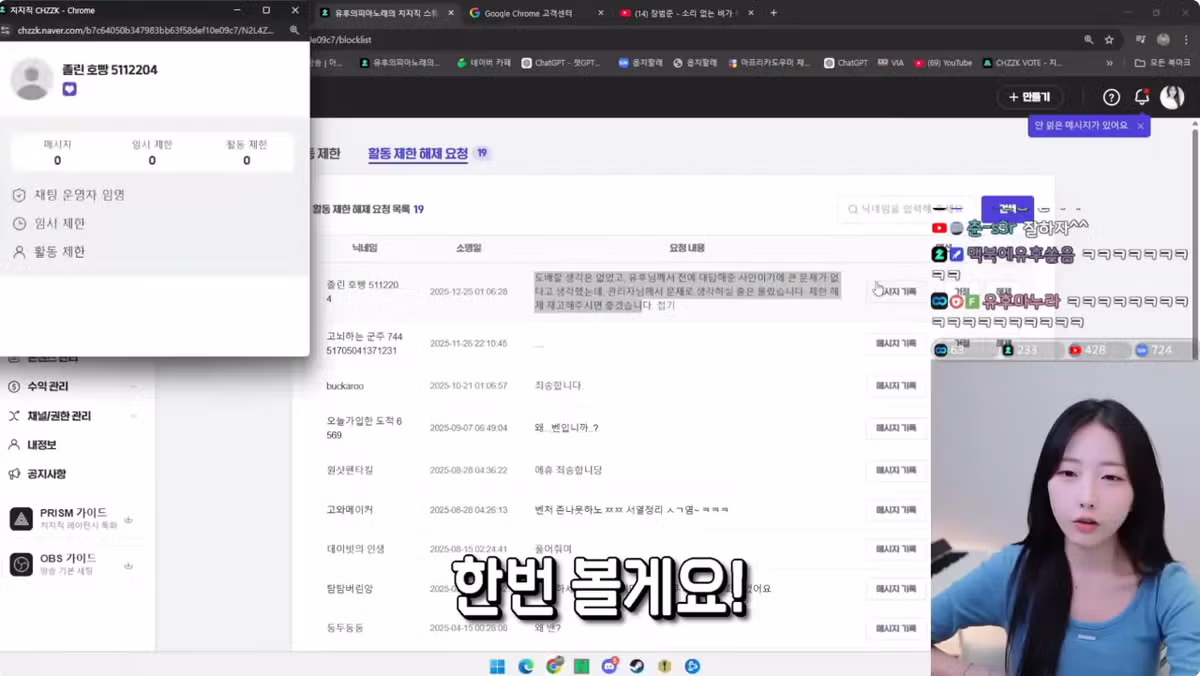This screenshot has height=676, width=1200.
Task: Select the 공지사항 megaphone icon
Action: point(14,474)
